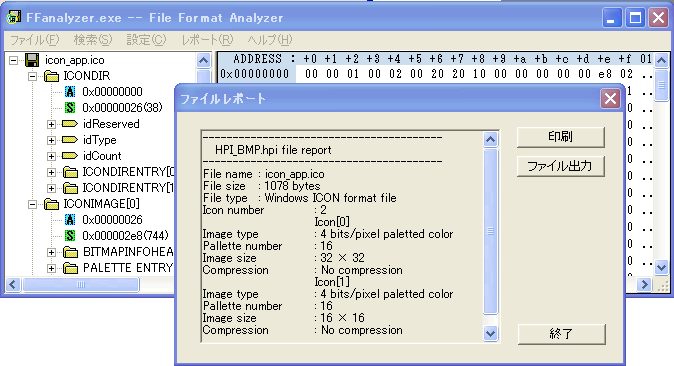The width and height of the screenshot is (674, 366).
Task: Click the green S size icon for 0x000002e8(744)
Action: (x=70, y=236)
